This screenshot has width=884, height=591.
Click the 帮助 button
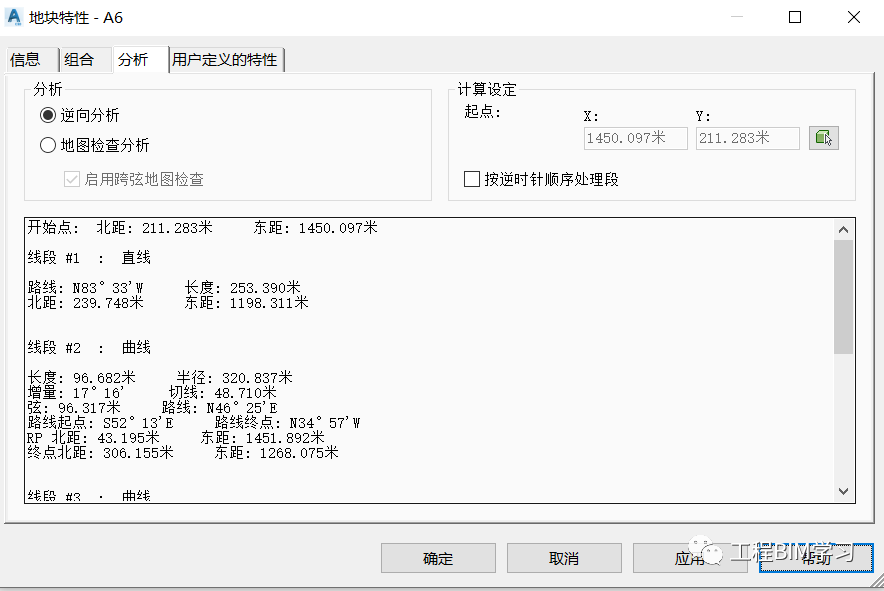point(816,558)
